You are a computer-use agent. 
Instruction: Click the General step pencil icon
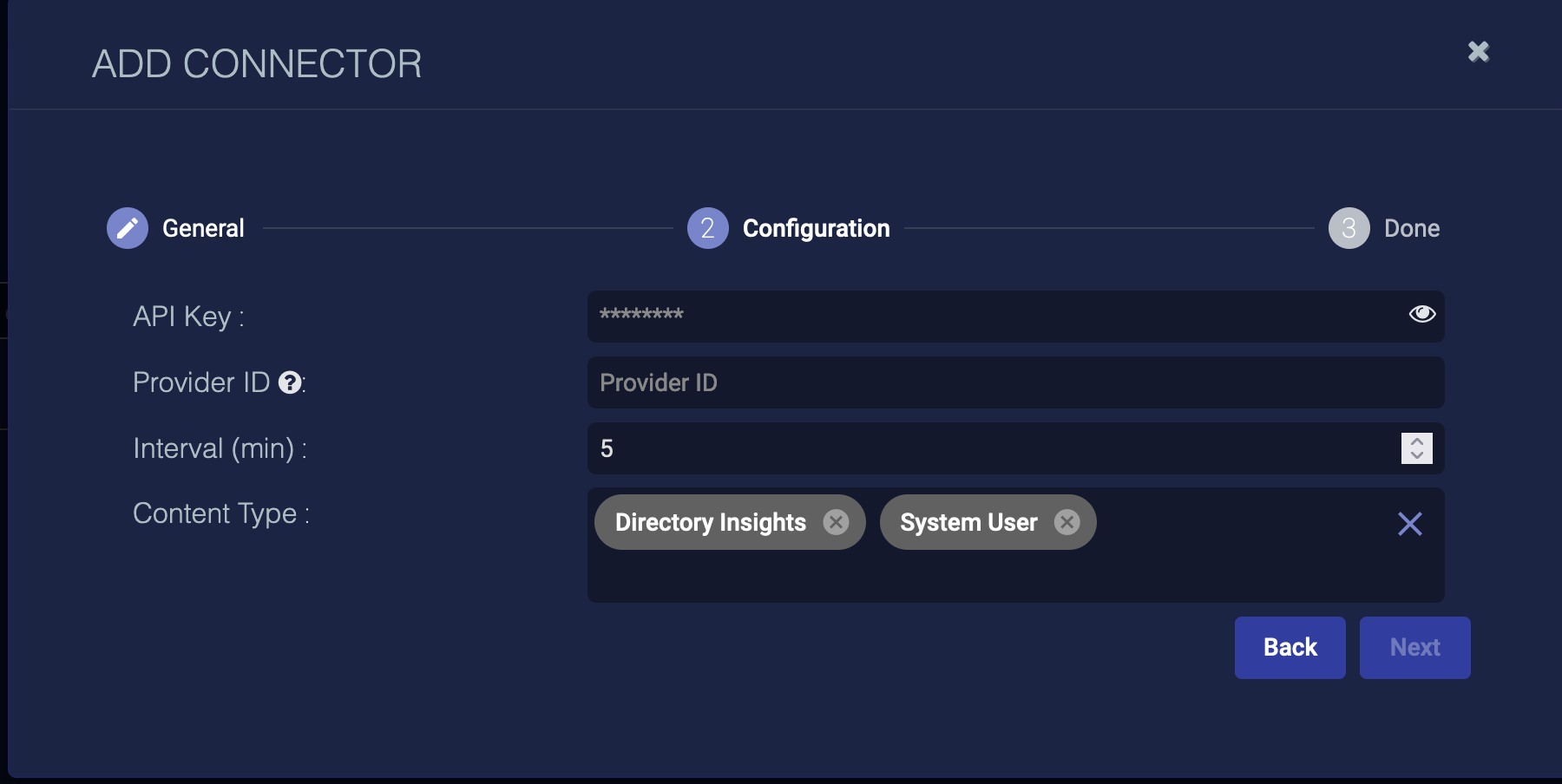click(x=128, y=228)
